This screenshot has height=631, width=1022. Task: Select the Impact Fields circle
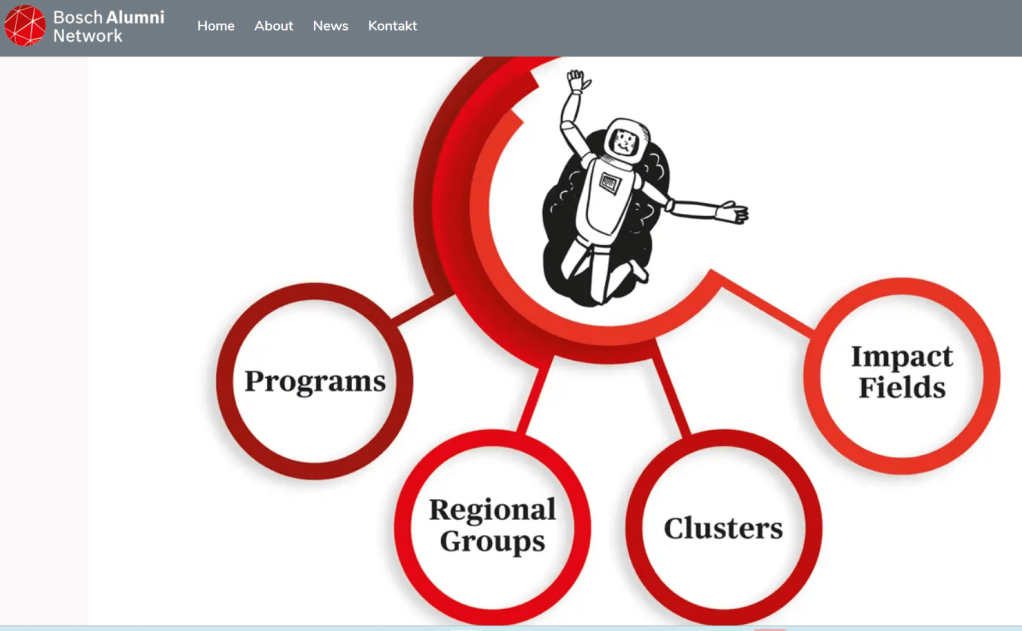click(x=901, y=373)
